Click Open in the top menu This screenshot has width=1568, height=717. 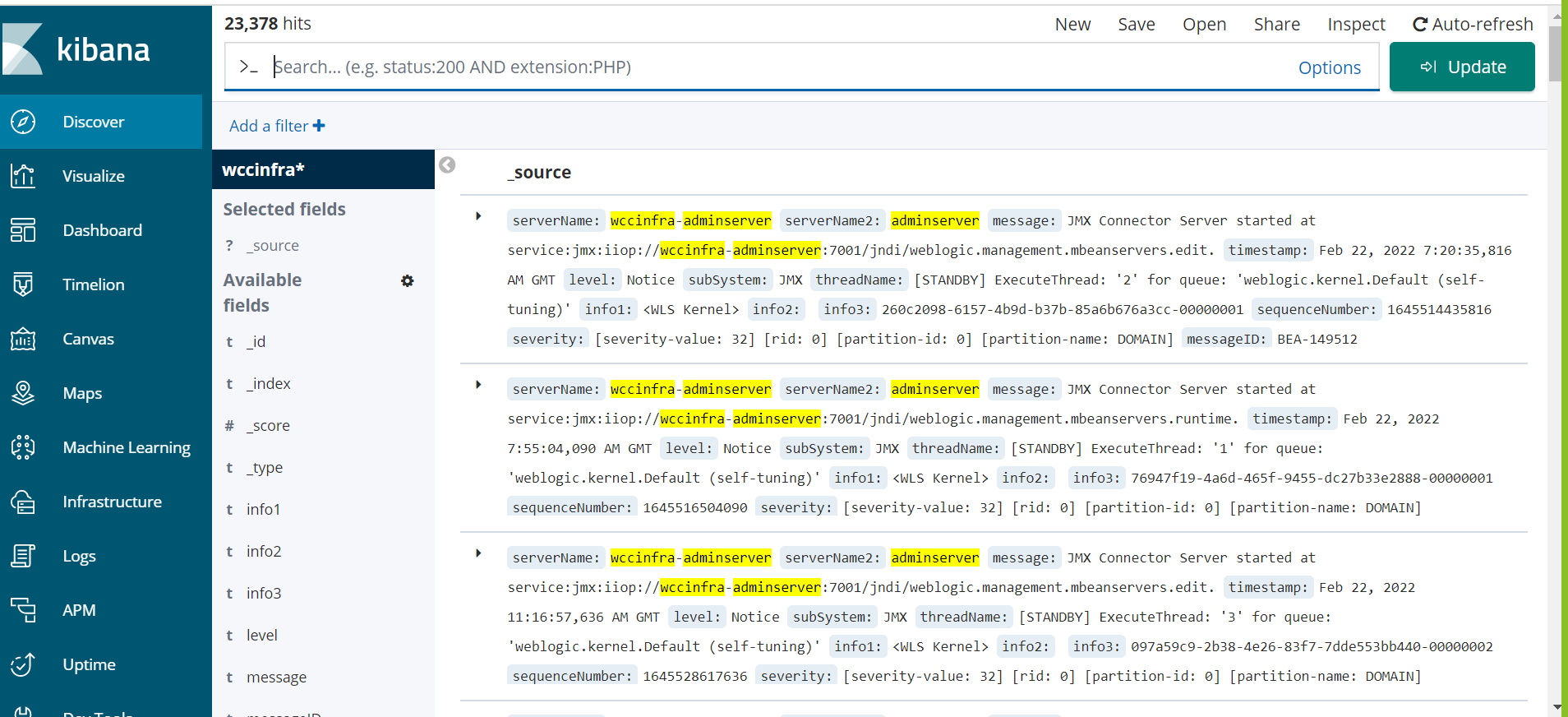[x=1204, y=25]
